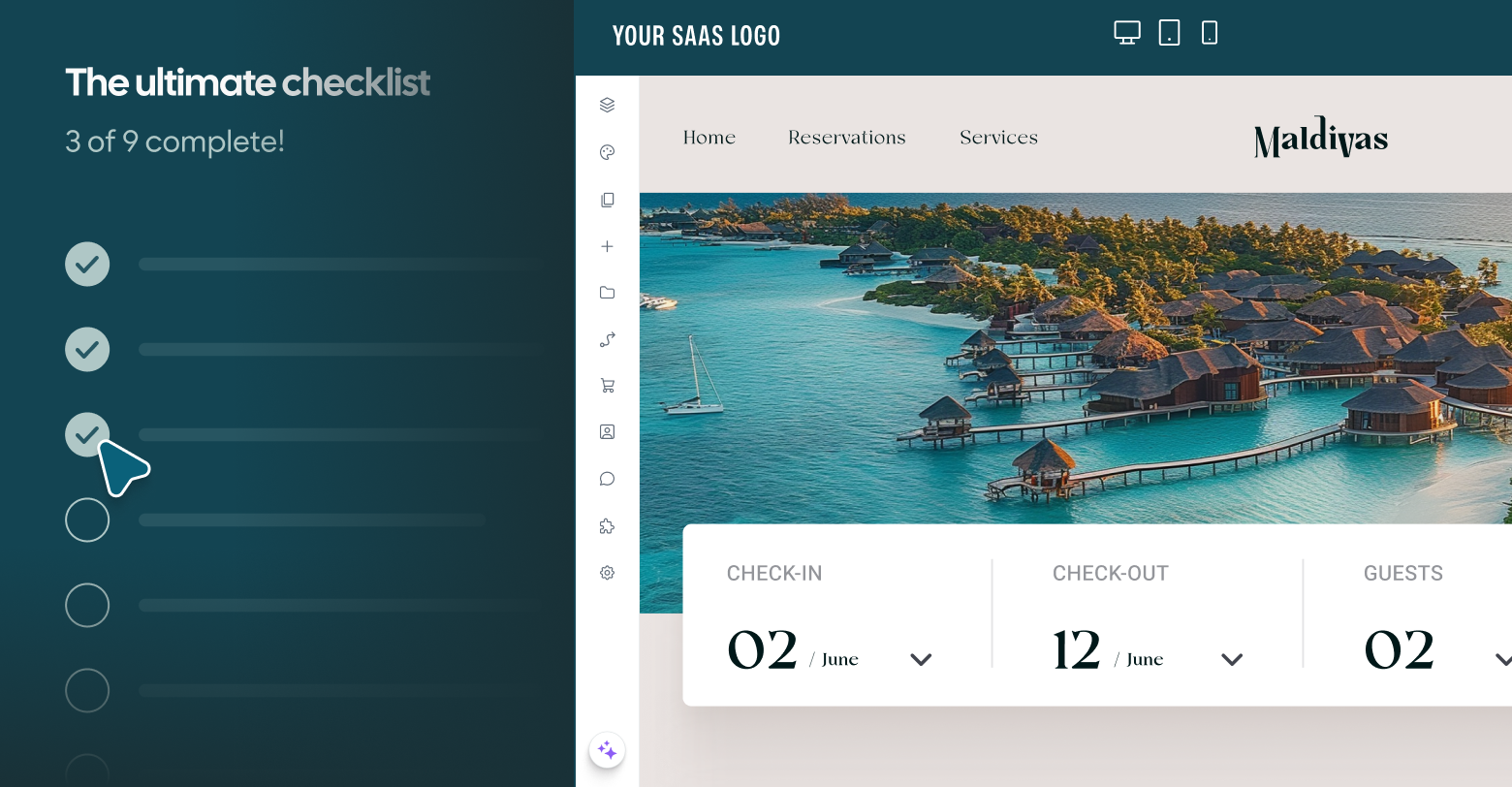The width and height of the screenshot is (1512, 787).
Task: Open the puzzle piece apps icon
Action: point(607,526)
